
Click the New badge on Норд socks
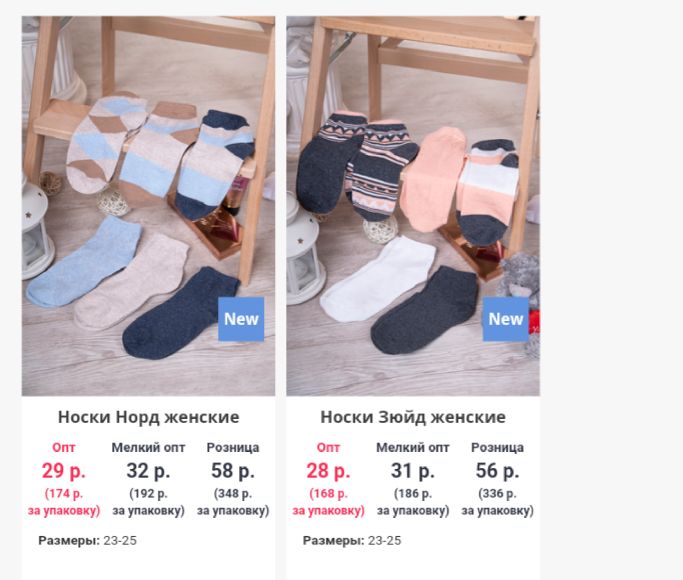coord(241,319)
